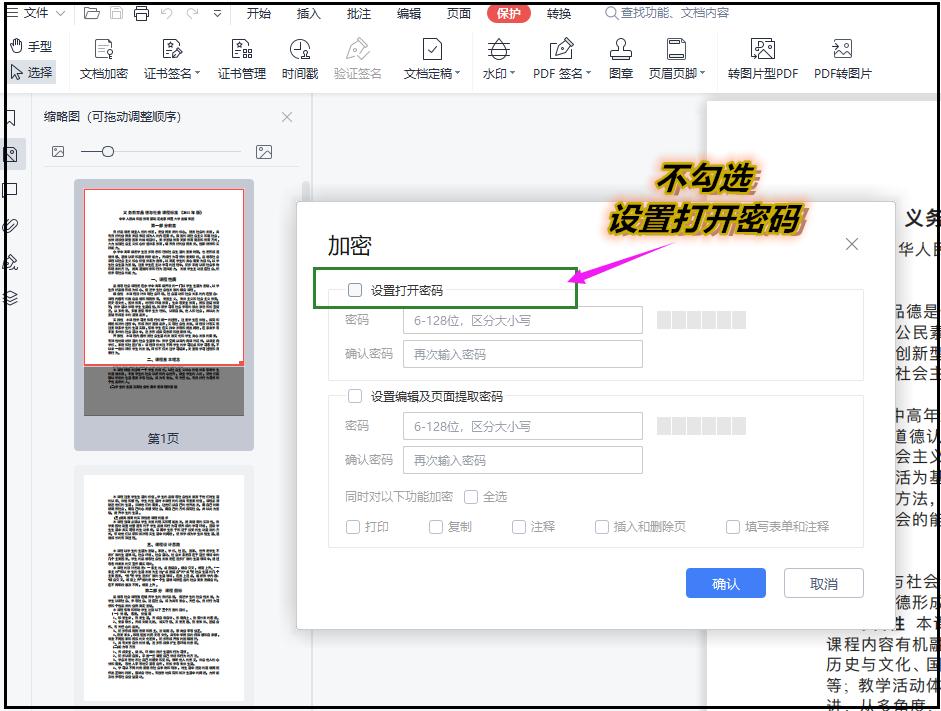Click the 确认 confirm button

726,583
